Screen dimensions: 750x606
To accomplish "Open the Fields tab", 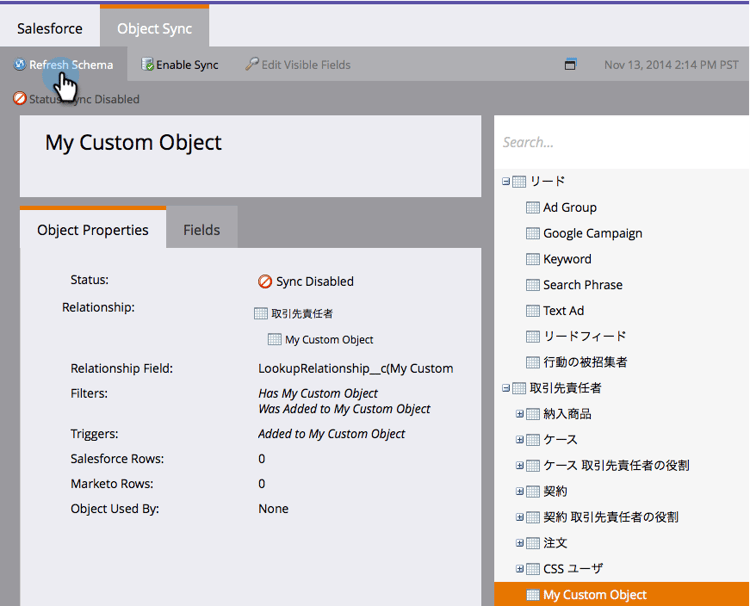I will click(202, 230).
